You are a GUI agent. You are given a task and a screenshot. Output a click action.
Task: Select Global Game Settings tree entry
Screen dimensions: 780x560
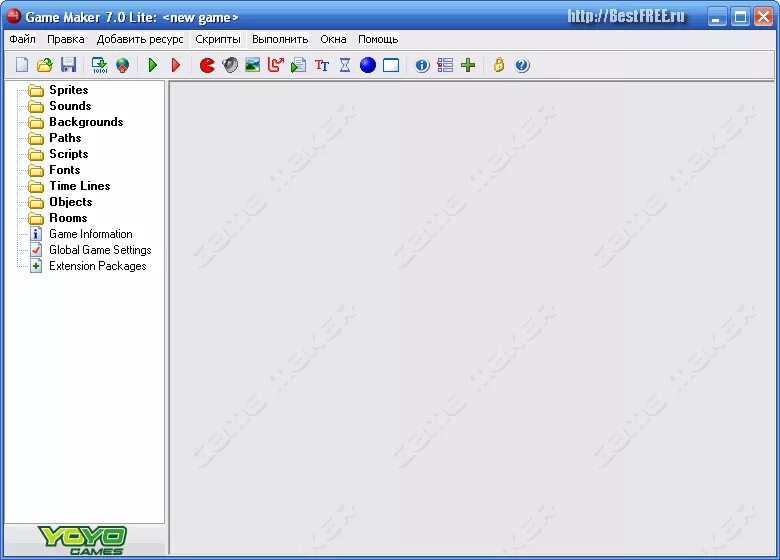(100, 250)
